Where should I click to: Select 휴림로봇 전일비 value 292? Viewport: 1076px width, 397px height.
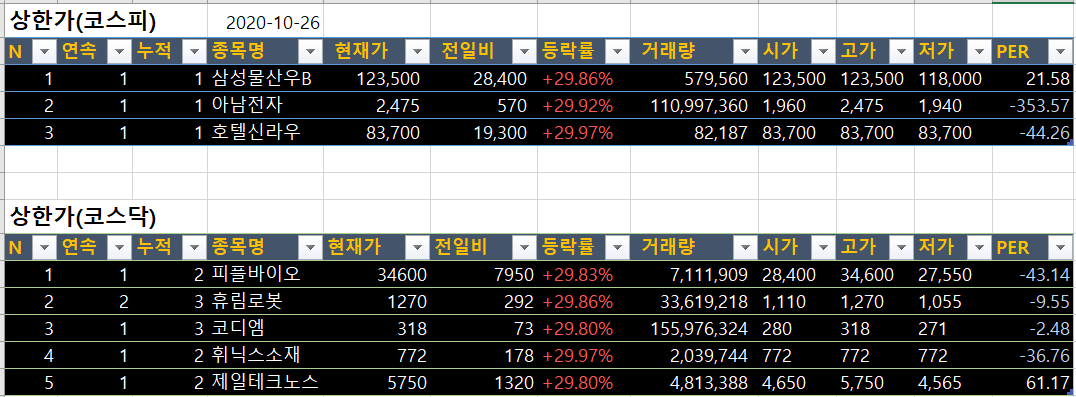[484, 302]
